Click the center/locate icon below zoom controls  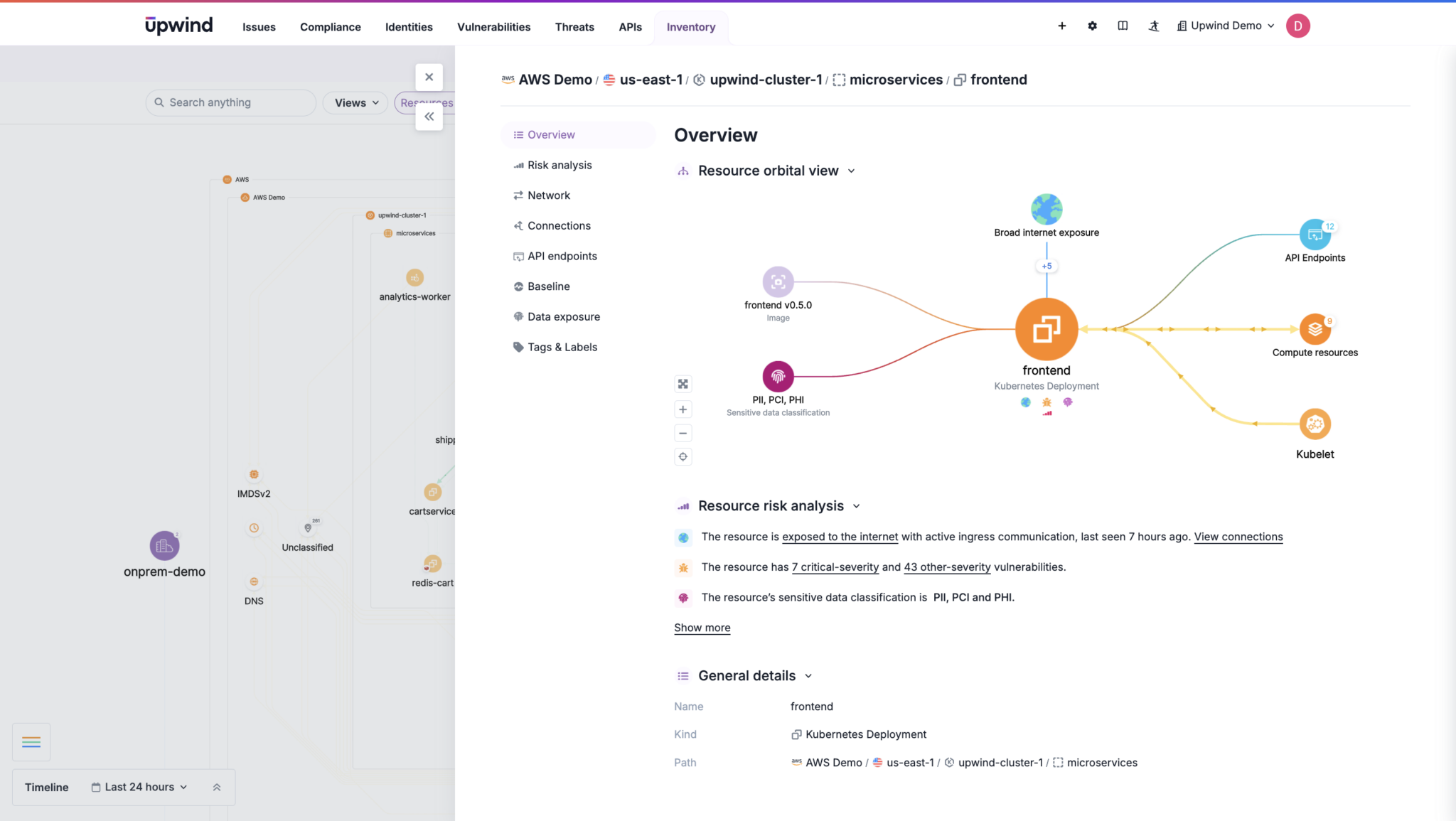[x=682, y=456]
